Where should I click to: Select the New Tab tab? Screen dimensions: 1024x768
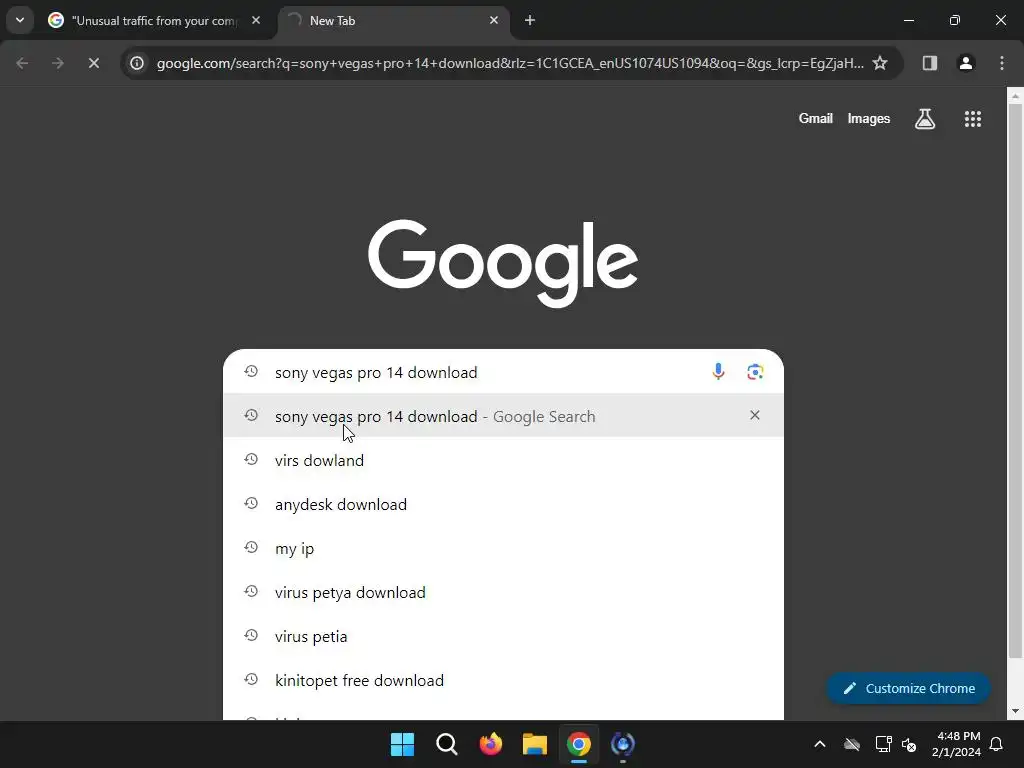(x=392, y=20)
